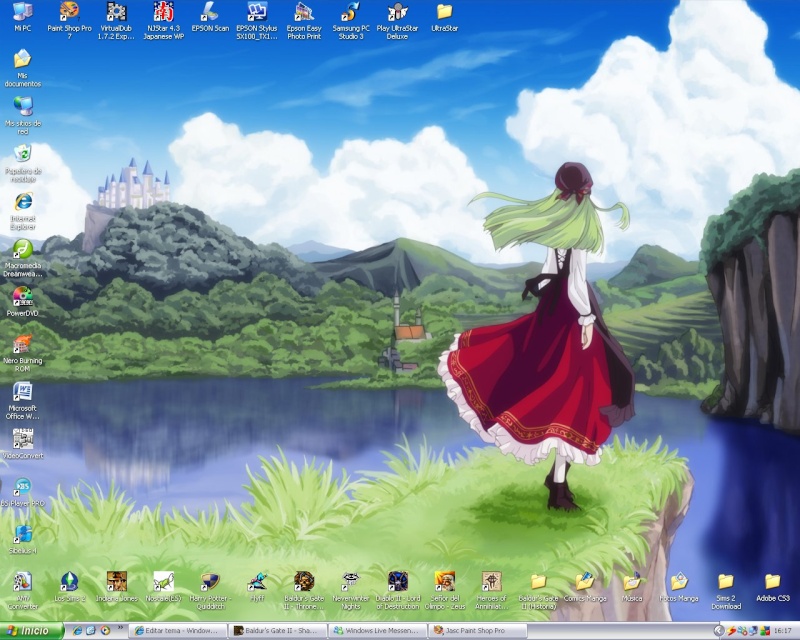
Task: Select the Baldur's Gate II (Historia) folder
Action: [x=538, y=591]
